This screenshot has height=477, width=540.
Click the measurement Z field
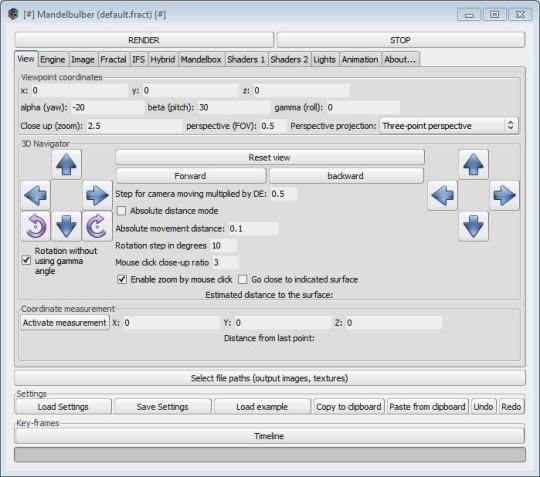(394, 323)
